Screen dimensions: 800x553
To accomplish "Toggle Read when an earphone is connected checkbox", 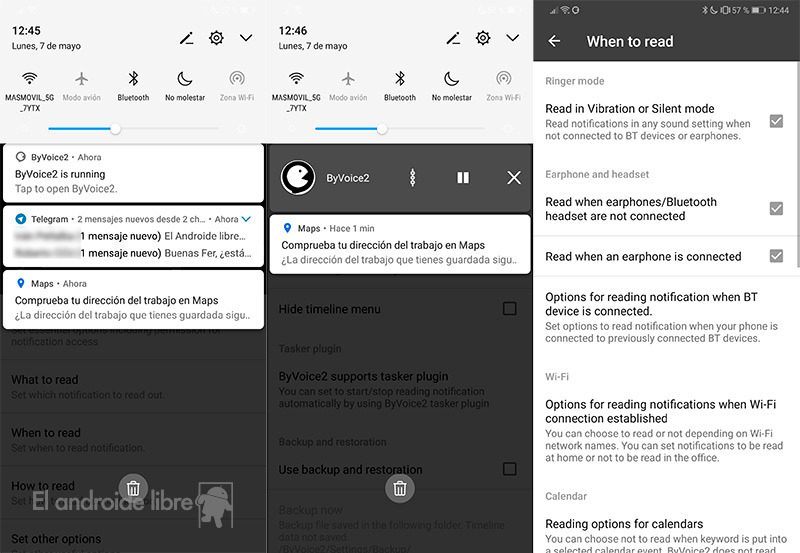I will pyautogui.click(x=775, y=256).
